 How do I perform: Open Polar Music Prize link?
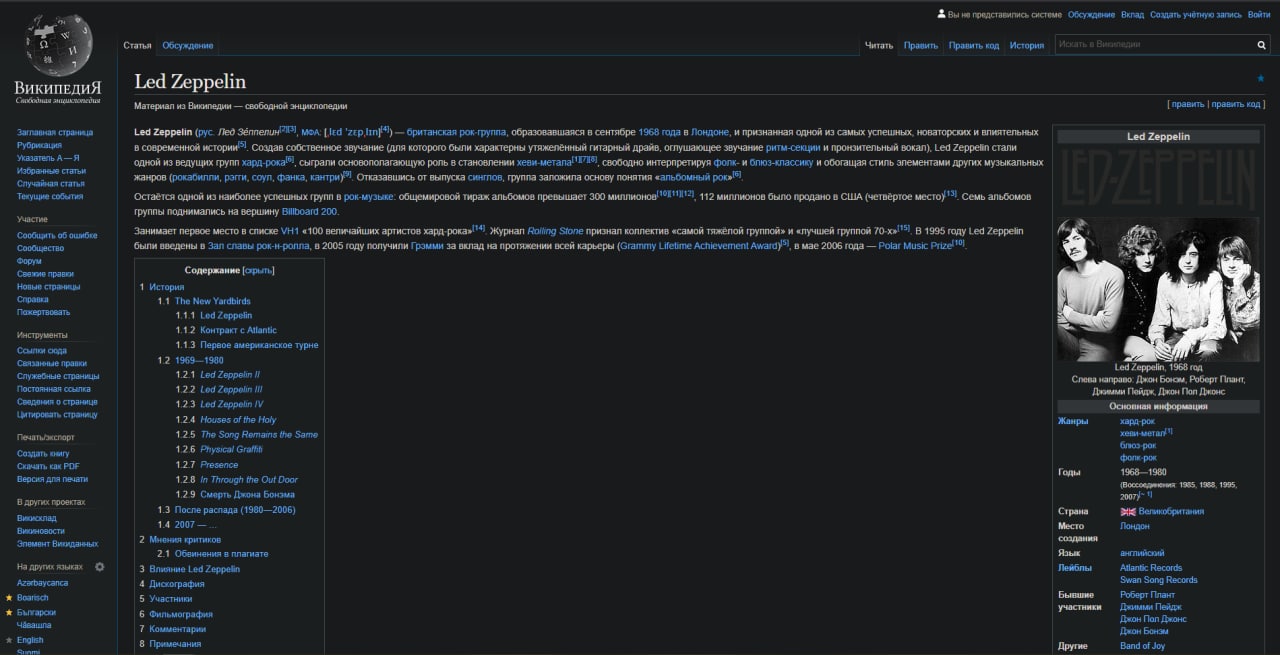pos(915,245)
